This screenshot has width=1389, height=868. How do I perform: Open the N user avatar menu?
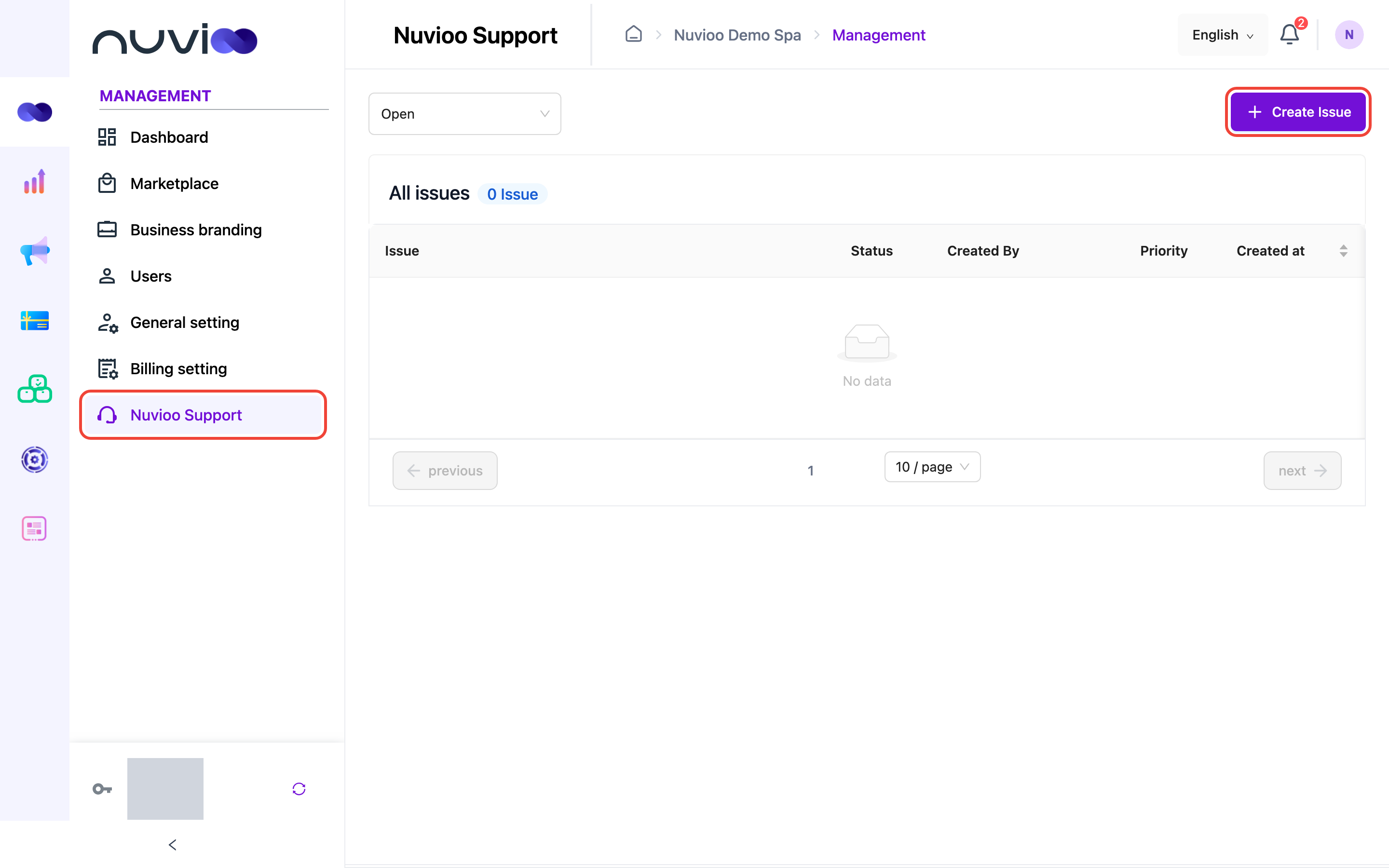coord(1349,34)
